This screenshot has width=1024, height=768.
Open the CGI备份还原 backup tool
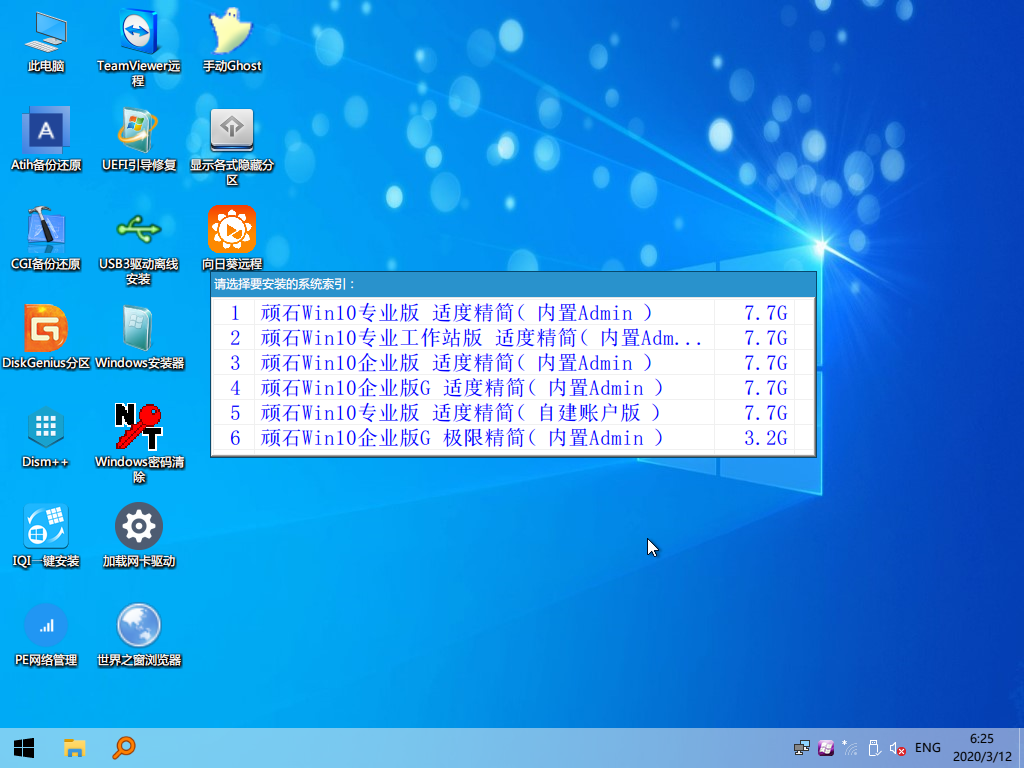[46, 230]
